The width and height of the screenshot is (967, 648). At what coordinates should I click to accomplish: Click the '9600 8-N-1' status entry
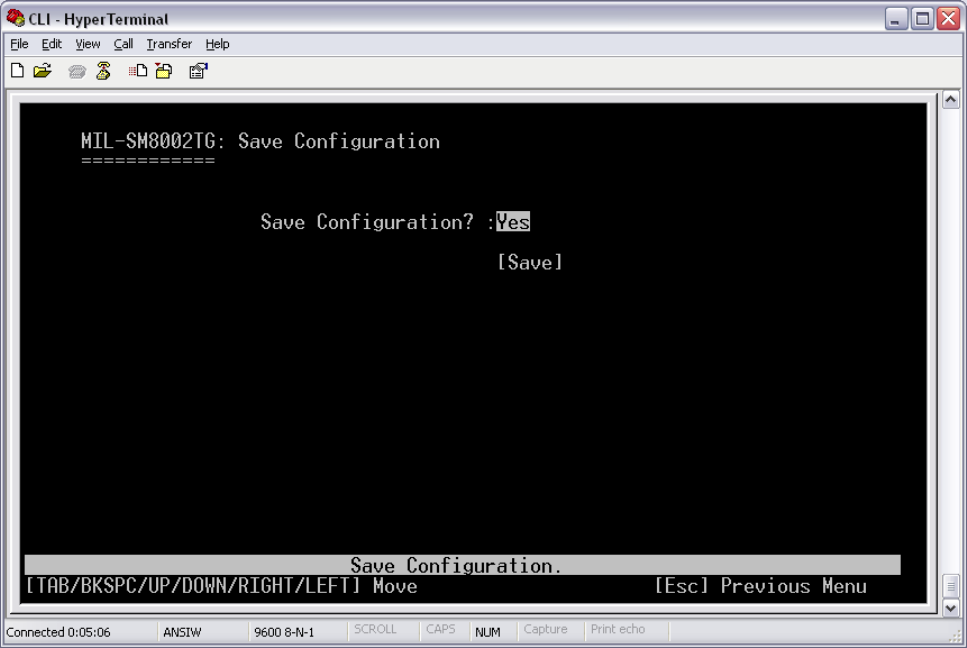tap(284, 632)
